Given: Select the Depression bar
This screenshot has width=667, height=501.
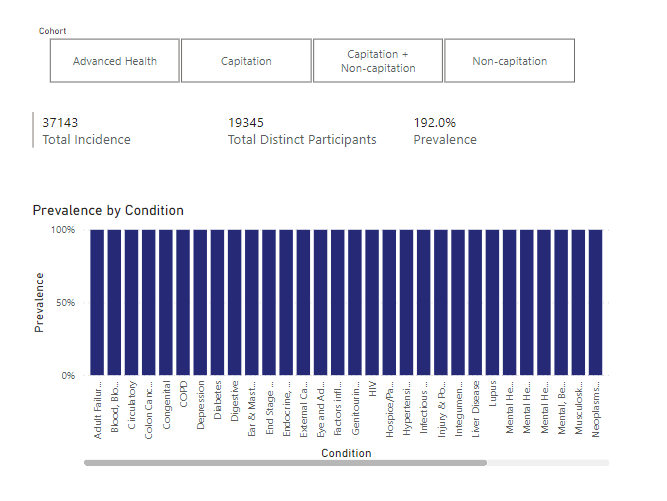Looking at the screenshot, I should point(200,302).
